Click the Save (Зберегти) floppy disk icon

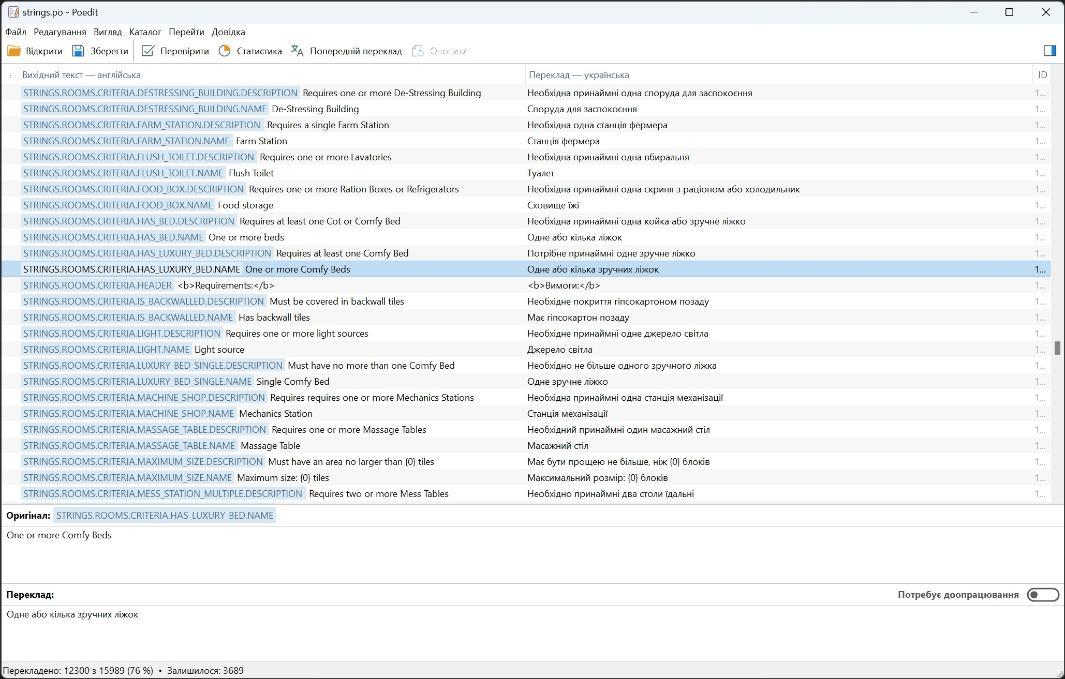[78, 51]
